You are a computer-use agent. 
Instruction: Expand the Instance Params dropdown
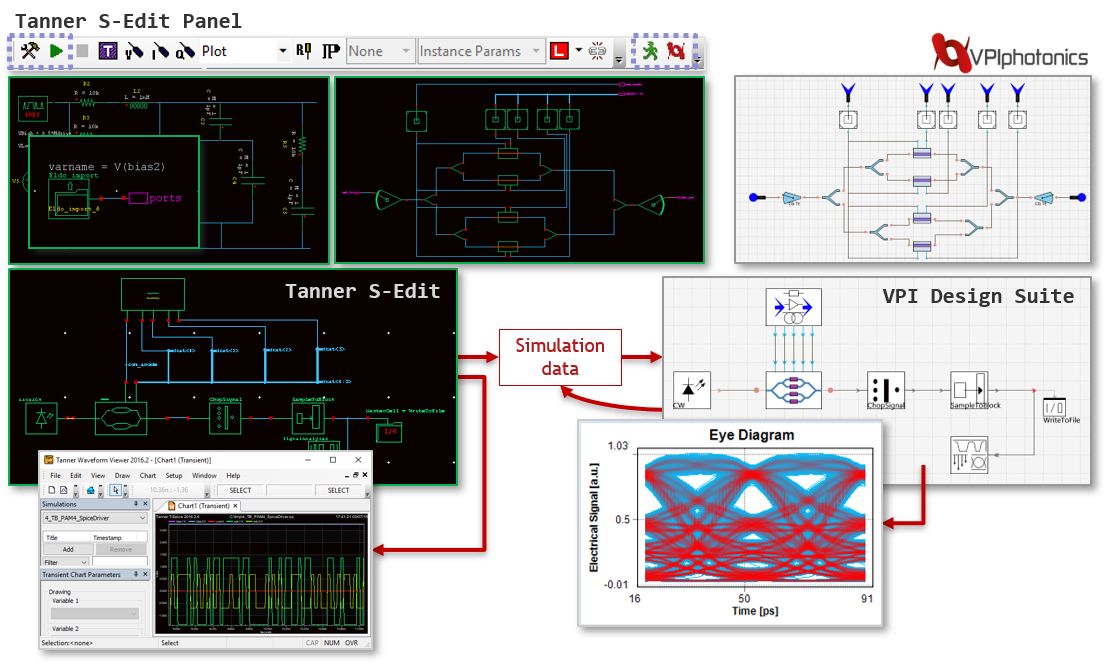(536, 51)
